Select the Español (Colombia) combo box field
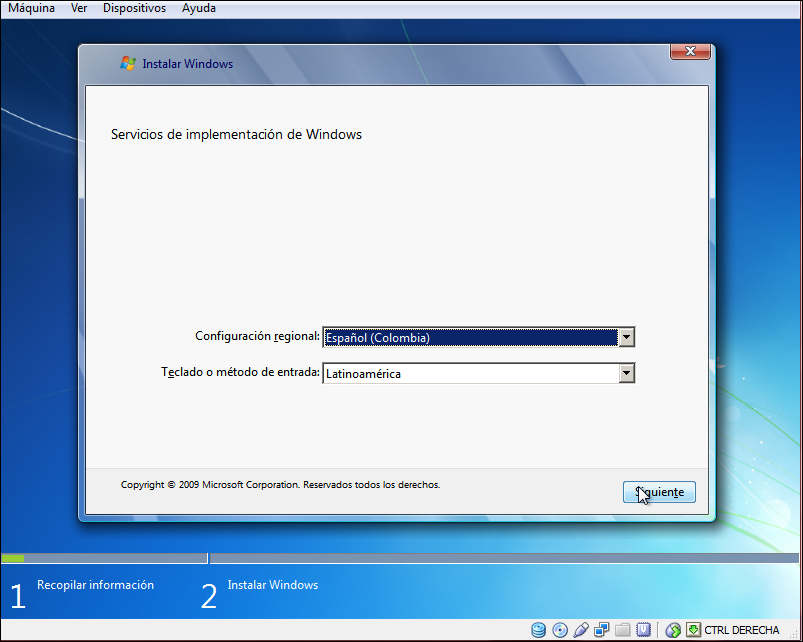803x642 pixels. click(478, 337)
